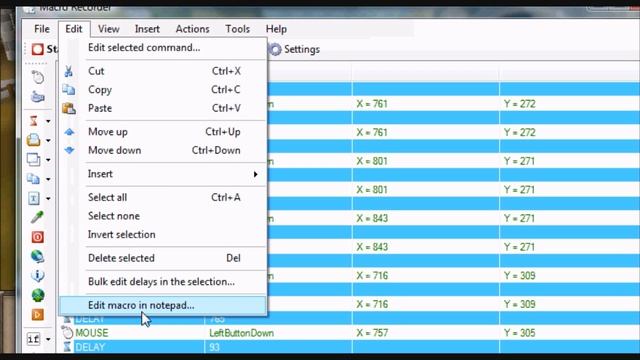Click the orange play macro icon

[x=38, y=314]
